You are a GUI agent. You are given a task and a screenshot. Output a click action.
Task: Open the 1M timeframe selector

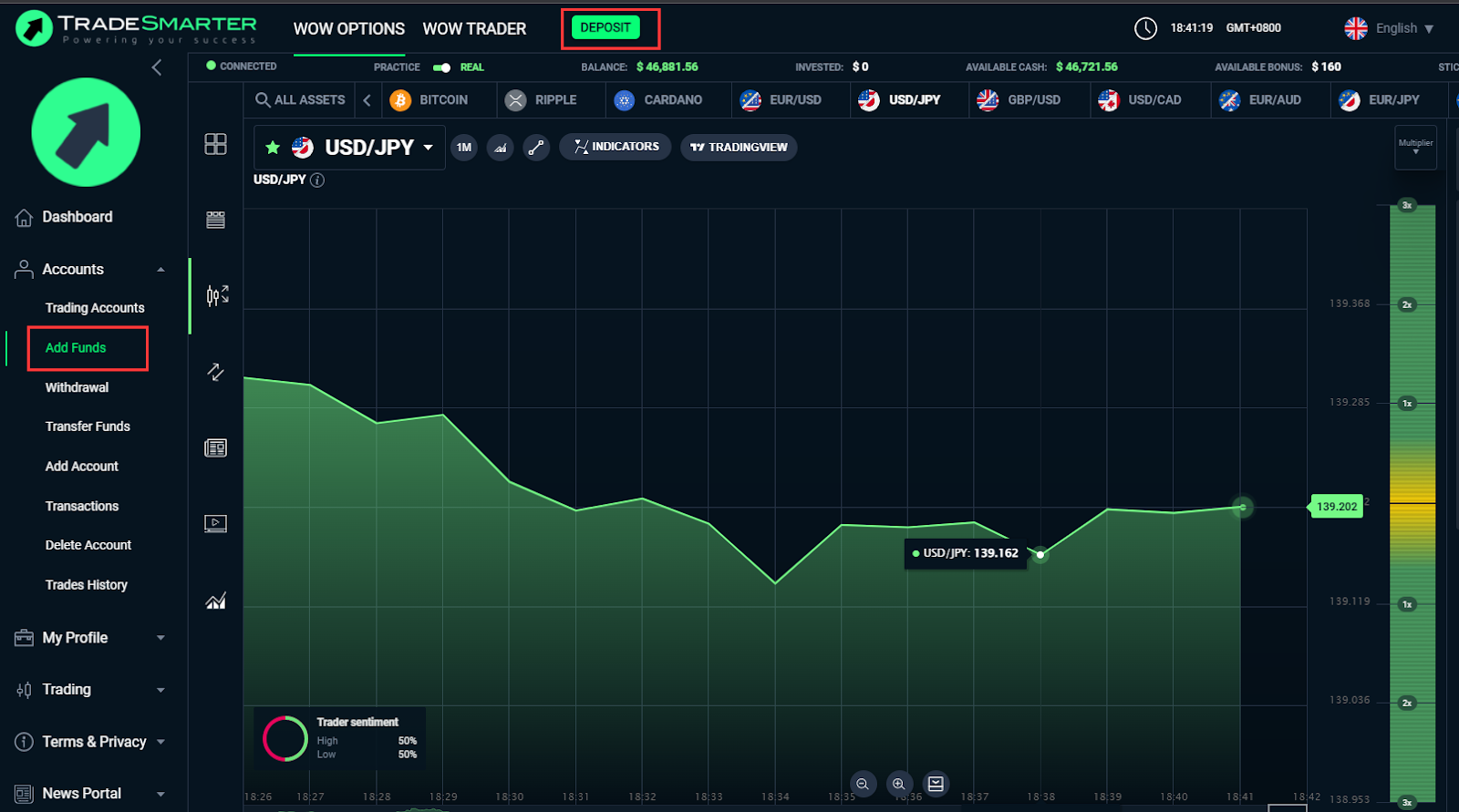coord(464,148)
